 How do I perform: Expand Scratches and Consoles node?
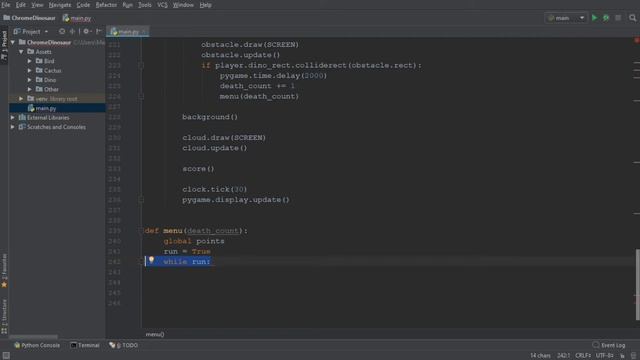pos(13,127)
